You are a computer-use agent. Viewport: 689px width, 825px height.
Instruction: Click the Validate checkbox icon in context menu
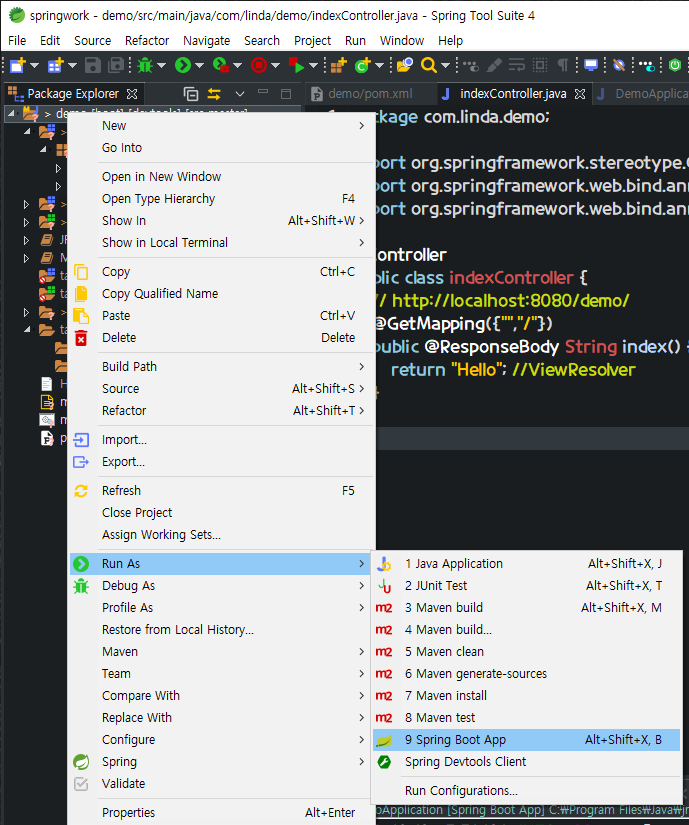point(81,783)
